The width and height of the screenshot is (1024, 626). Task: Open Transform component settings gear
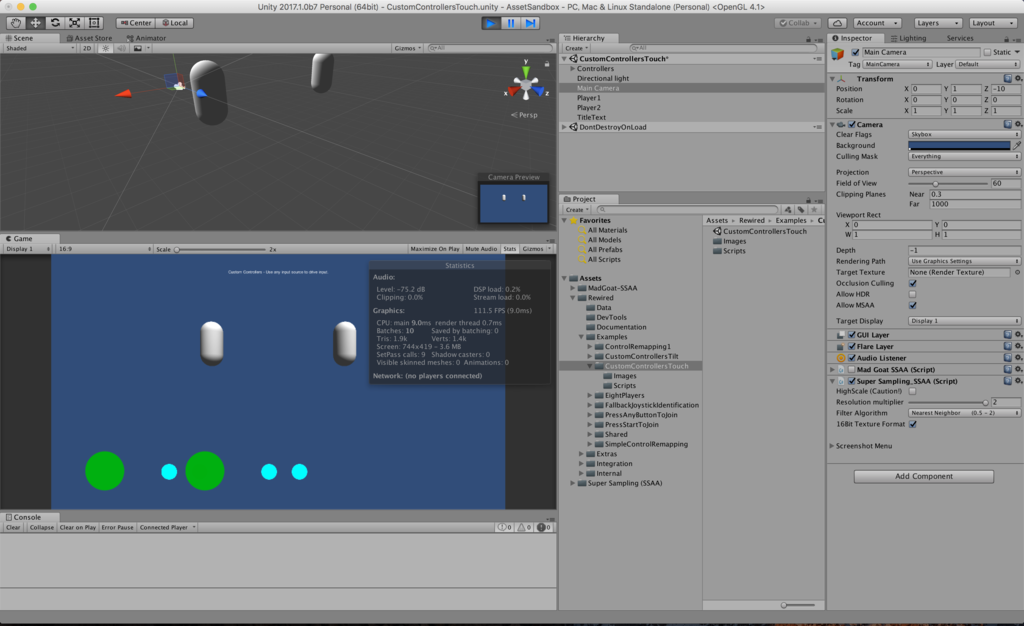pos(1017,78)
